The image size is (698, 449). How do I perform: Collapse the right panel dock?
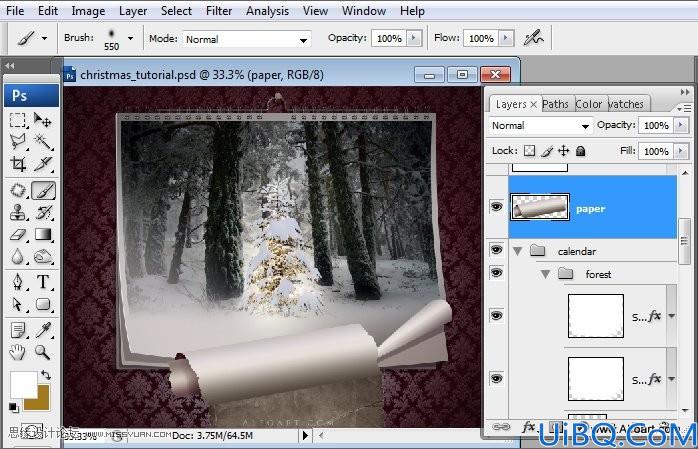click(685, 92)
